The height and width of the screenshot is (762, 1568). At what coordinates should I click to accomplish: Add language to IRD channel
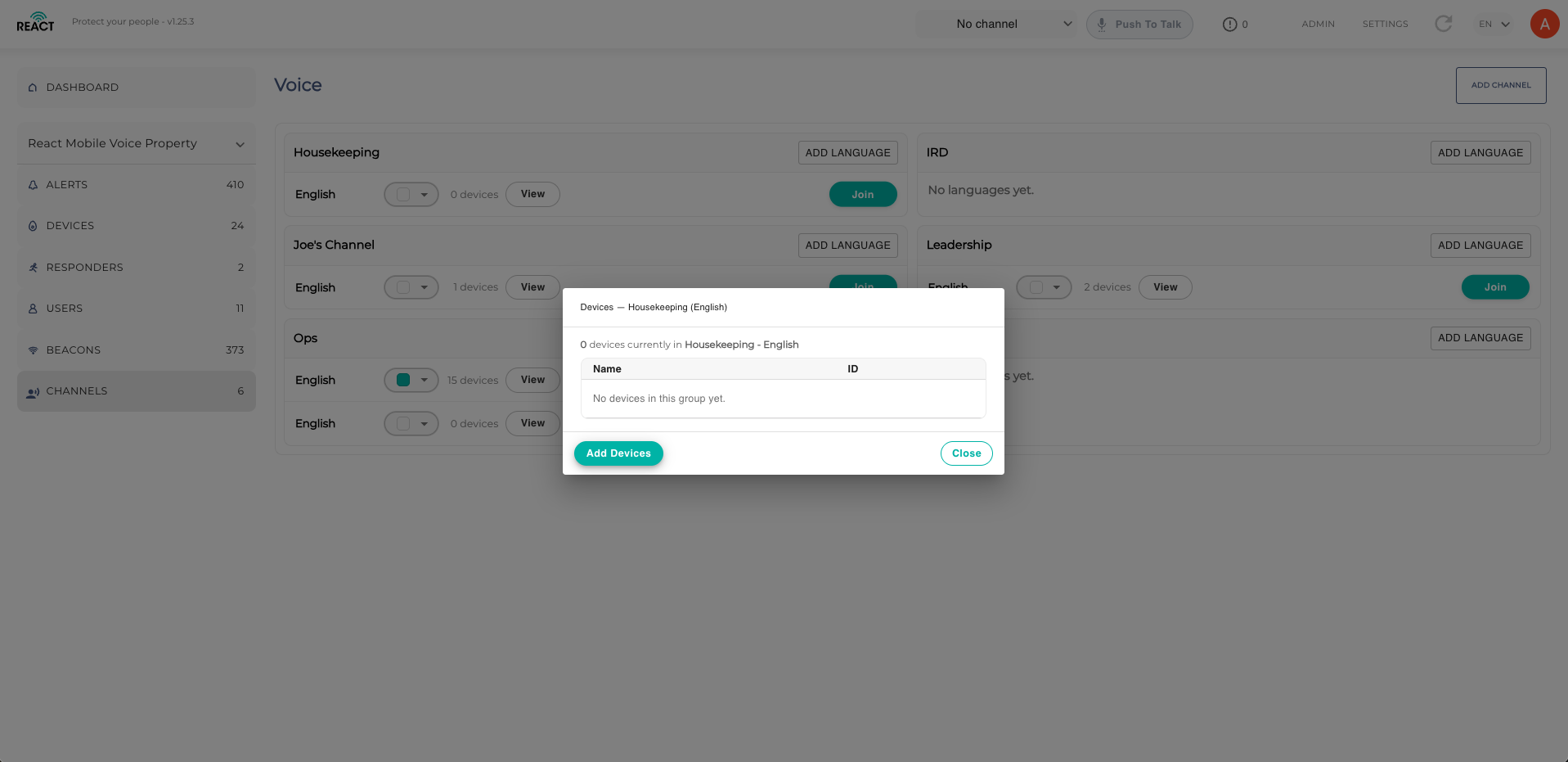(1480, 153)
